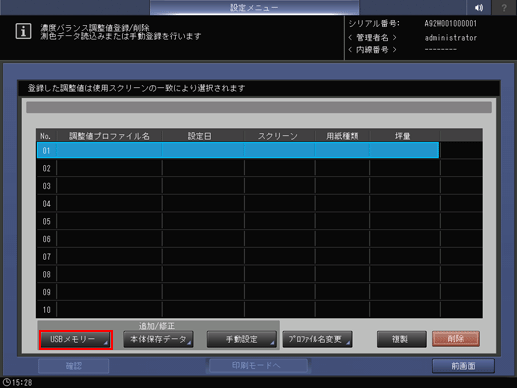Click the 管理者名 label

pyautogui.click(x=373, y=37)
